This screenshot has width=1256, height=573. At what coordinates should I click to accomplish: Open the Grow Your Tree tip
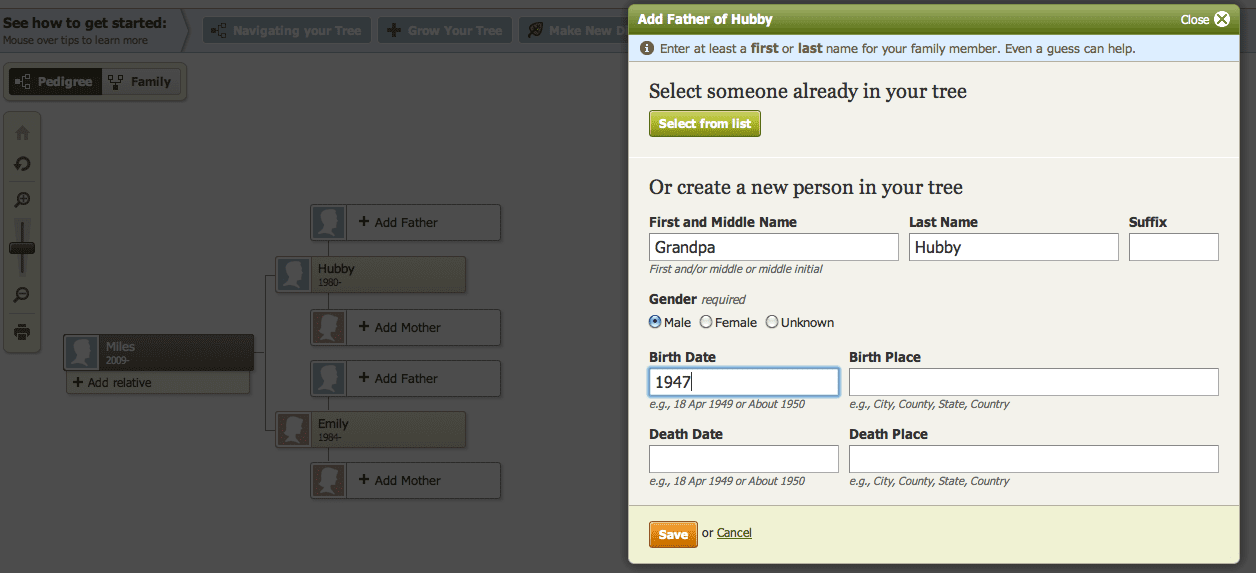click(x=445, y=30)
